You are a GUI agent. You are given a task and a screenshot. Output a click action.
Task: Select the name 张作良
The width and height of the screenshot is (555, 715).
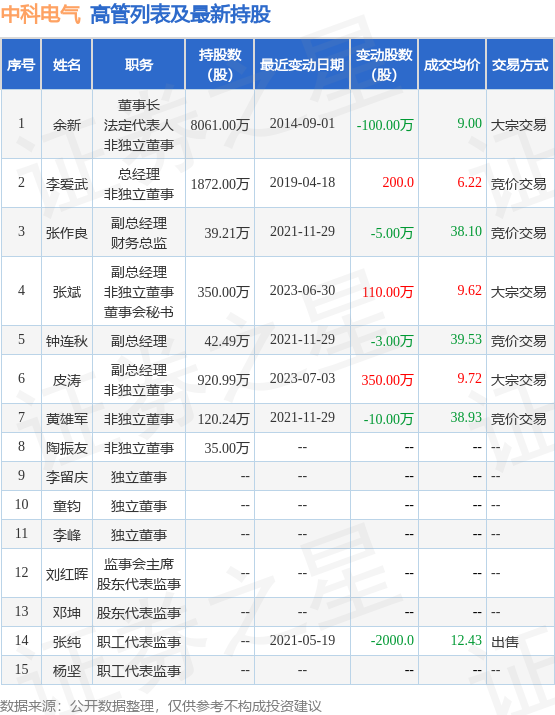67,233
